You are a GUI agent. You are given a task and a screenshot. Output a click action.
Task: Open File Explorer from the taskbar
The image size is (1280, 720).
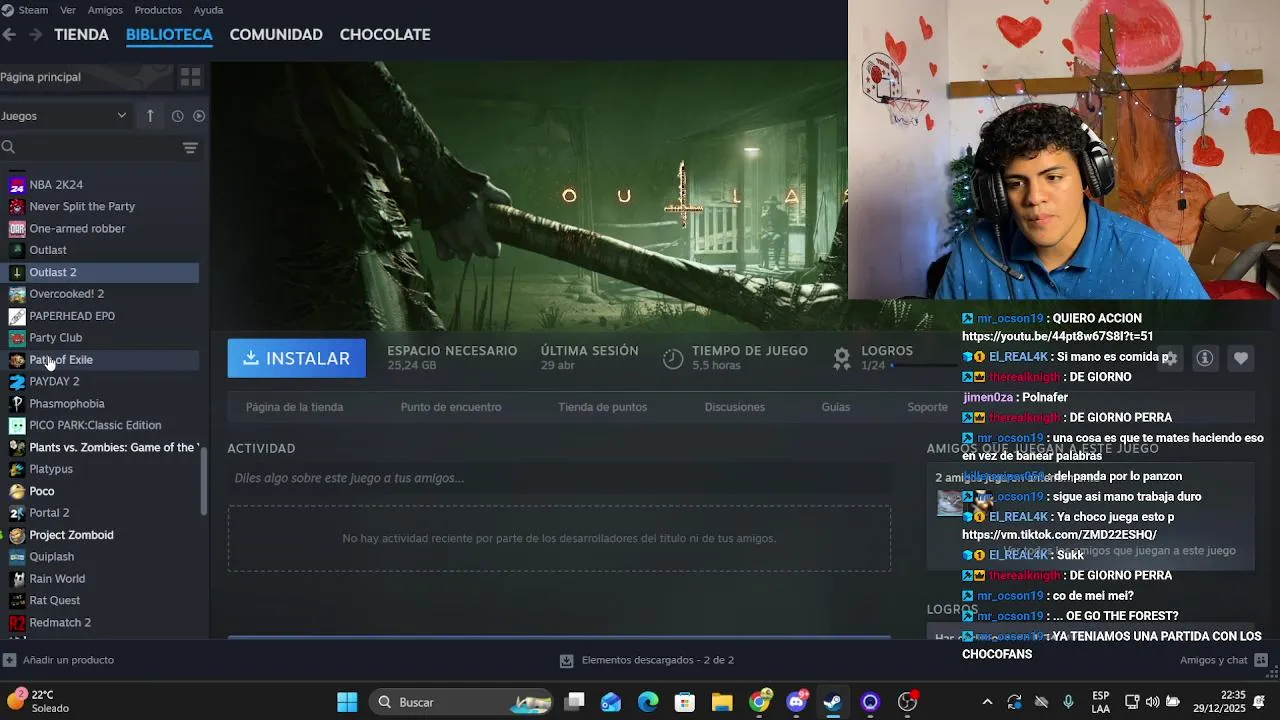[x=722, y=702]
